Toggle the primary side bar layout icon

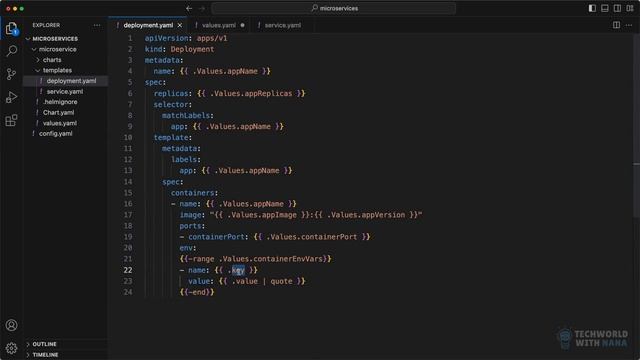(x=592, y=8)
